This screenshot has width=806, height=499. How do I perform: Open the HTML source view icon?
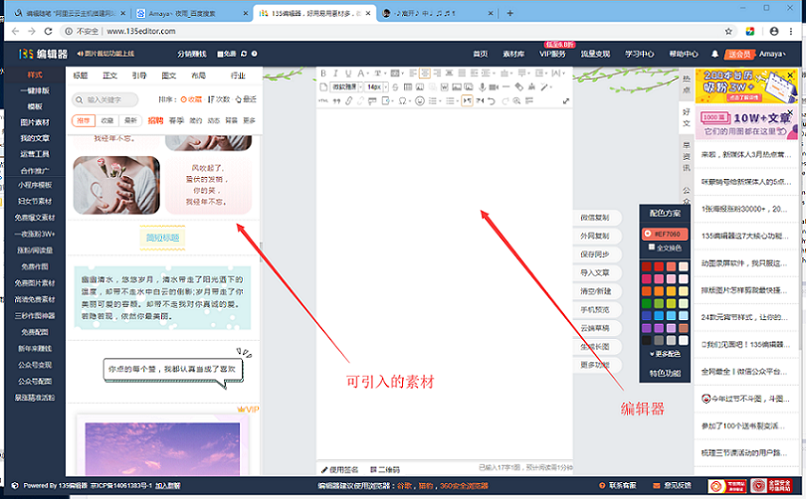coord(323,101)
